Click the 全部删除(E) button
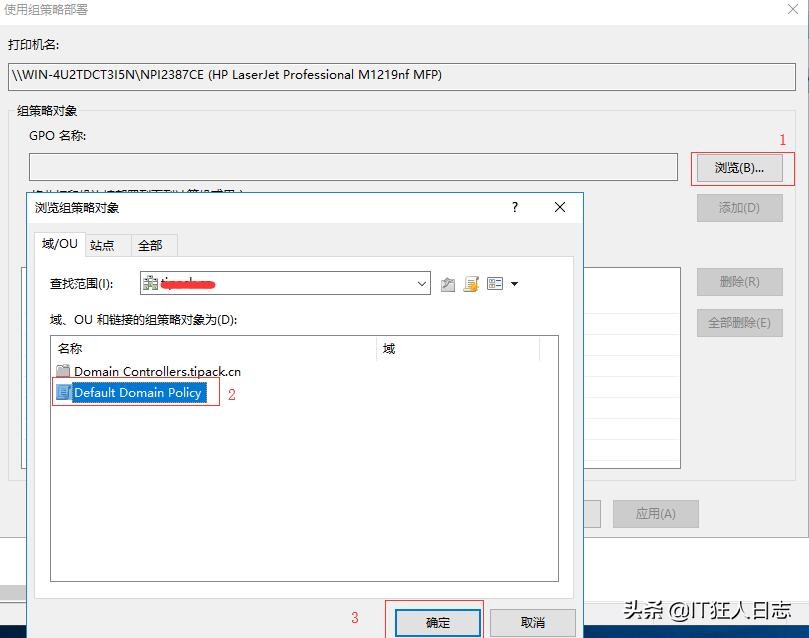809x638 pixels. [738, 322]
